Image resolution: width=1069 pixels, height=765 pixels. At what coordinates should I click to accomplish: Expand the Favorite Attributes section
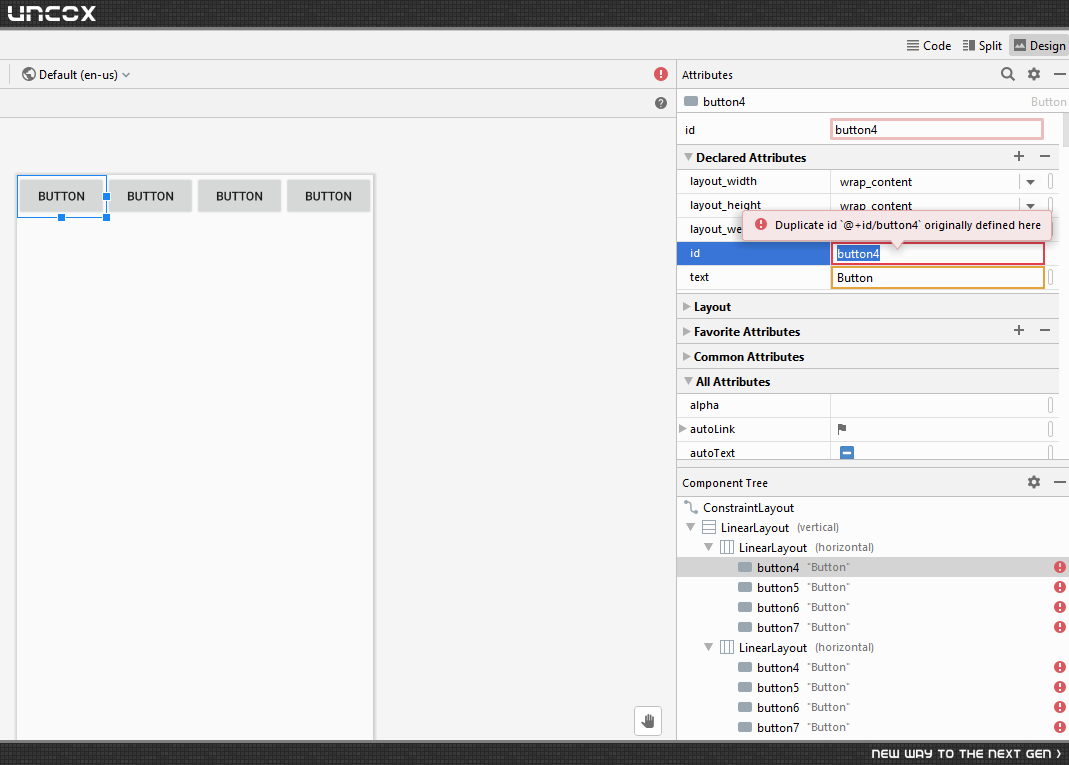[687, 331]
